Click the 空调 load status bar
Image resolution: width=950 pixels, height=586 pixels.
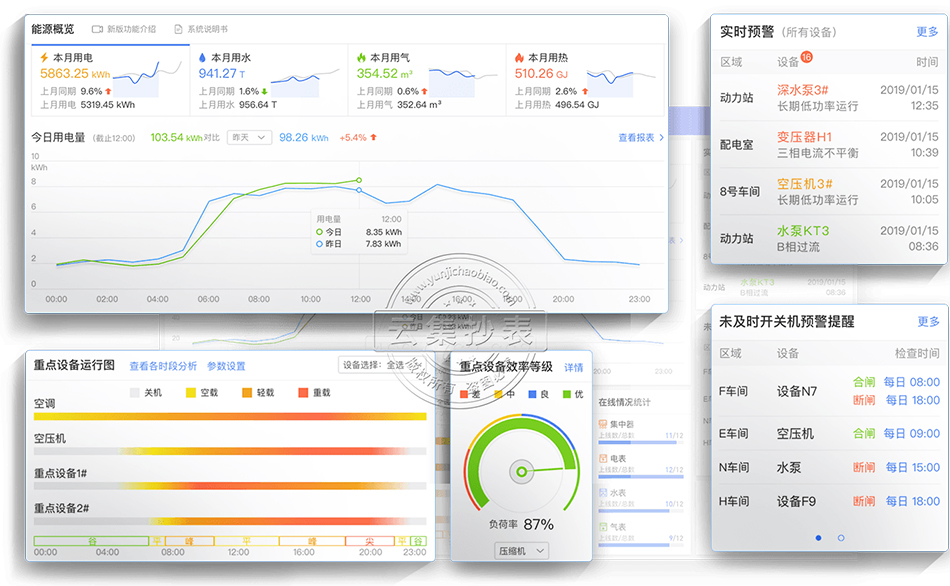click(x=230, y=416)
